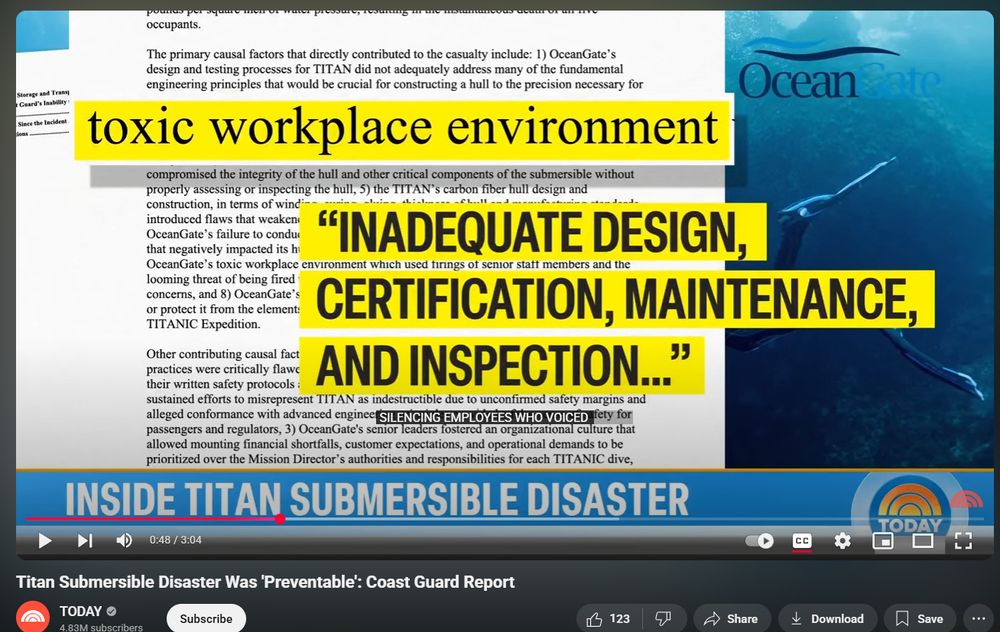This screenshot has height=632, width=1000.
Task: Toggle the autoplay switch
Action: click(759, 541)
